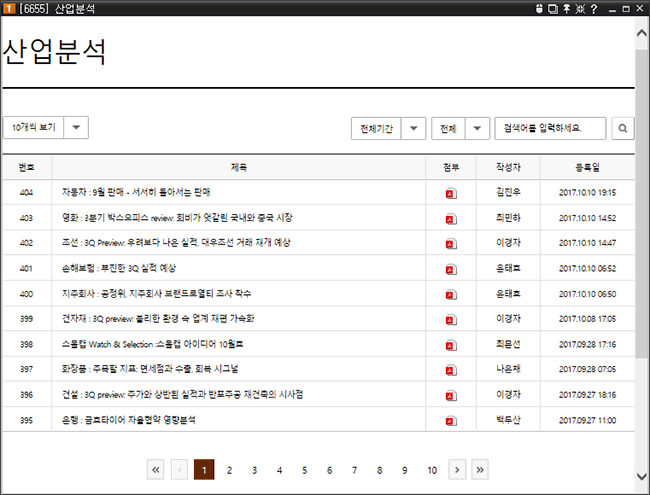The height and width of the screenshot is (495, 650).
Task: Expand the 10개씩 보기 dropdown
Action: click(77, 128)
